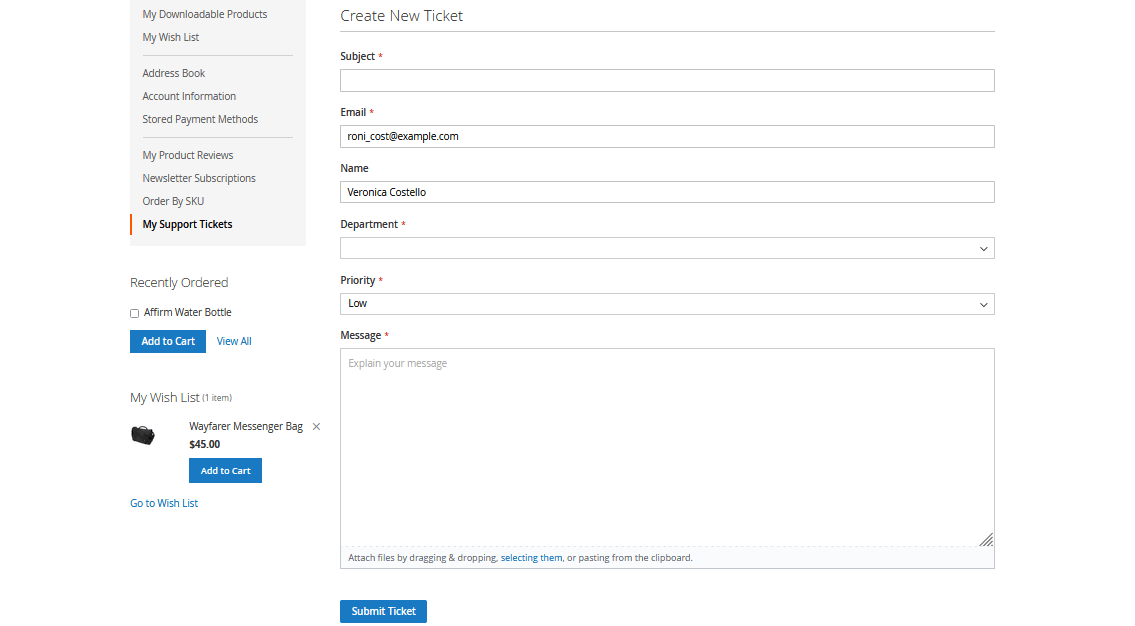Click the Wayfarer Messenger Bag thumbnail image
The height and width of the screenshot is (626, 1135).
coord(143,435)
